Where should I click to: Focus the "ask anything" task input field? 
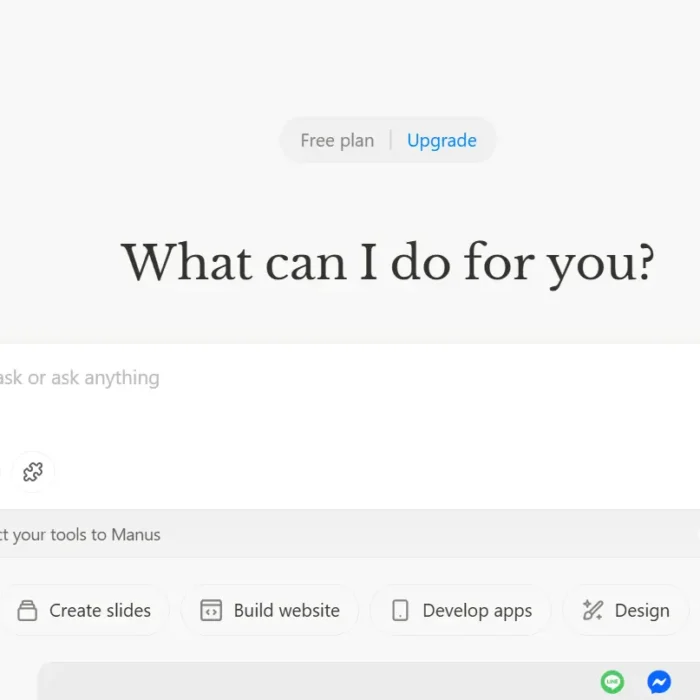300,378
